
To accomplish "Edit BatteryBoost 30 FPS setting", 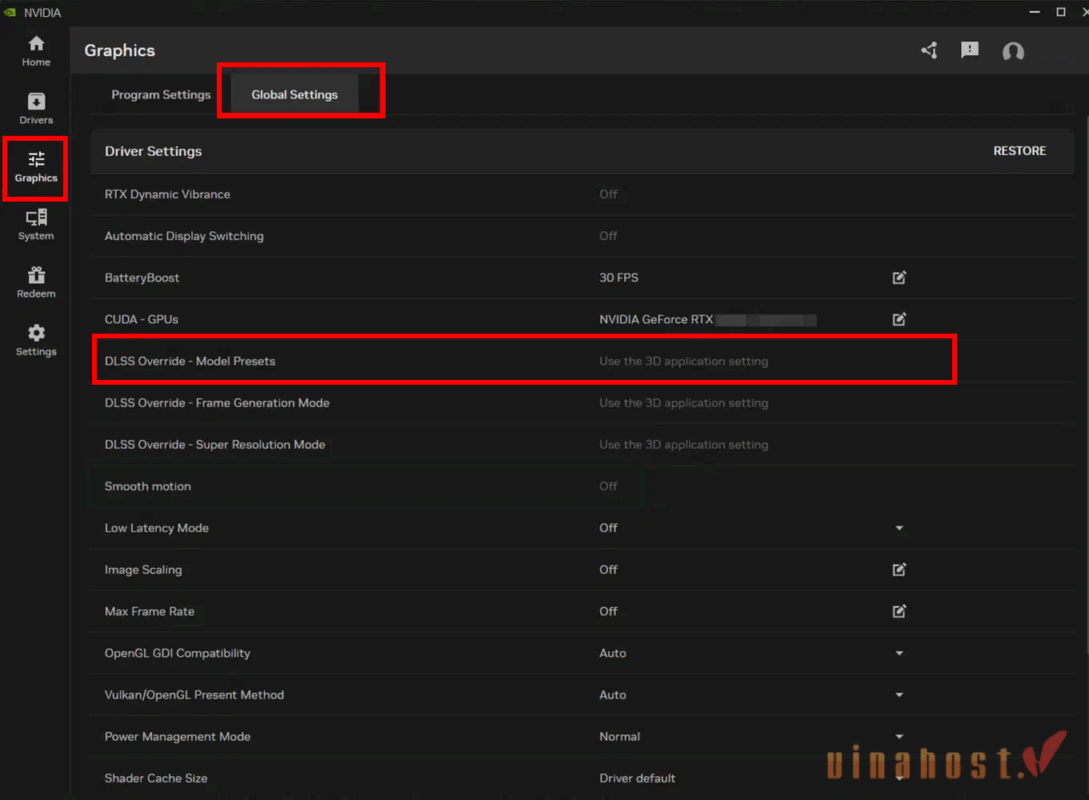I will (899, 278).
